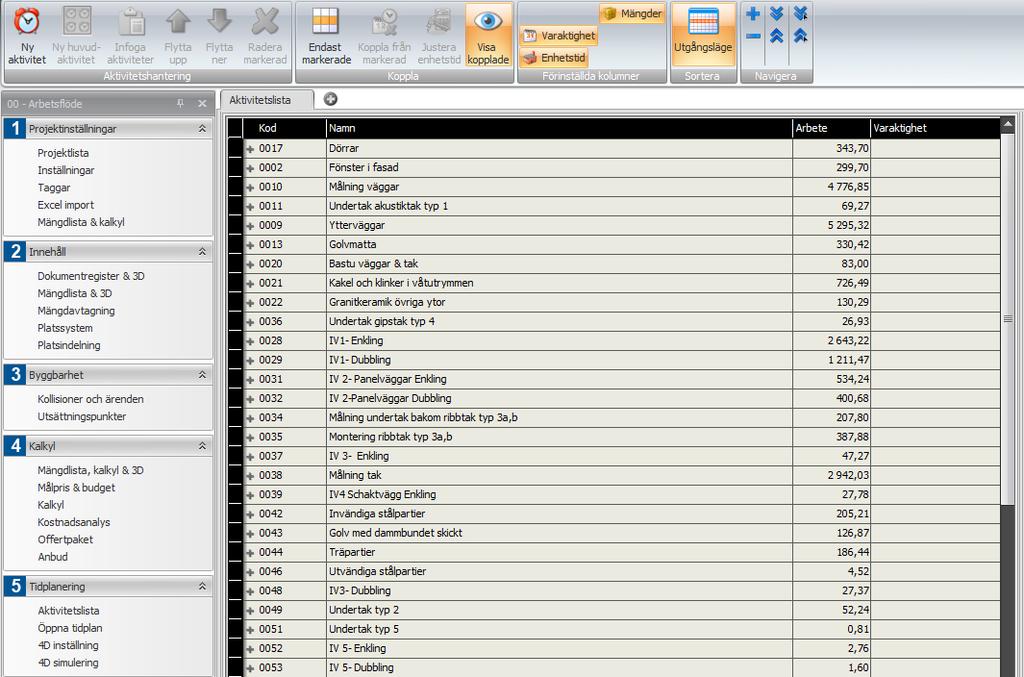Screen dimensions: 1024x677
Task: Move the activity down with Flytta ner
Action: coord(219,36)
